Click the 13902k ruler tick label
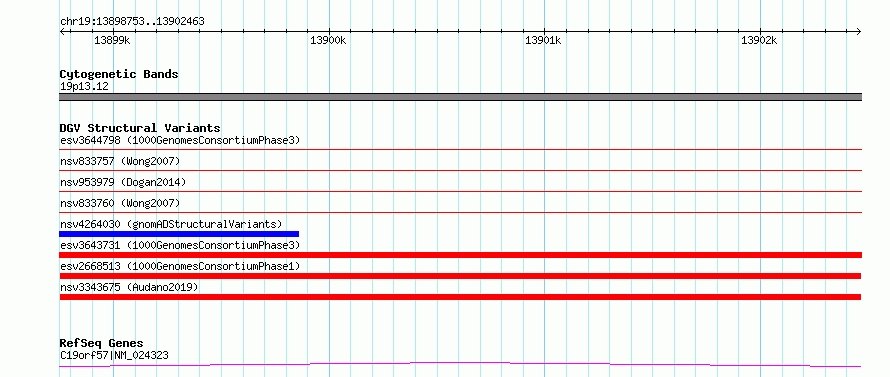The height and width of the screenshot is (377, 890). 759,40
